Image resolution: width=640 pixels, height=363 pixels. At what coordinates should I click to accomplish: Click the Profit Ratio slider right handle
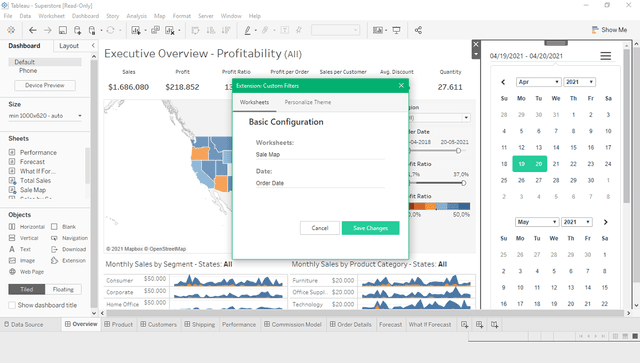[464, 183]
